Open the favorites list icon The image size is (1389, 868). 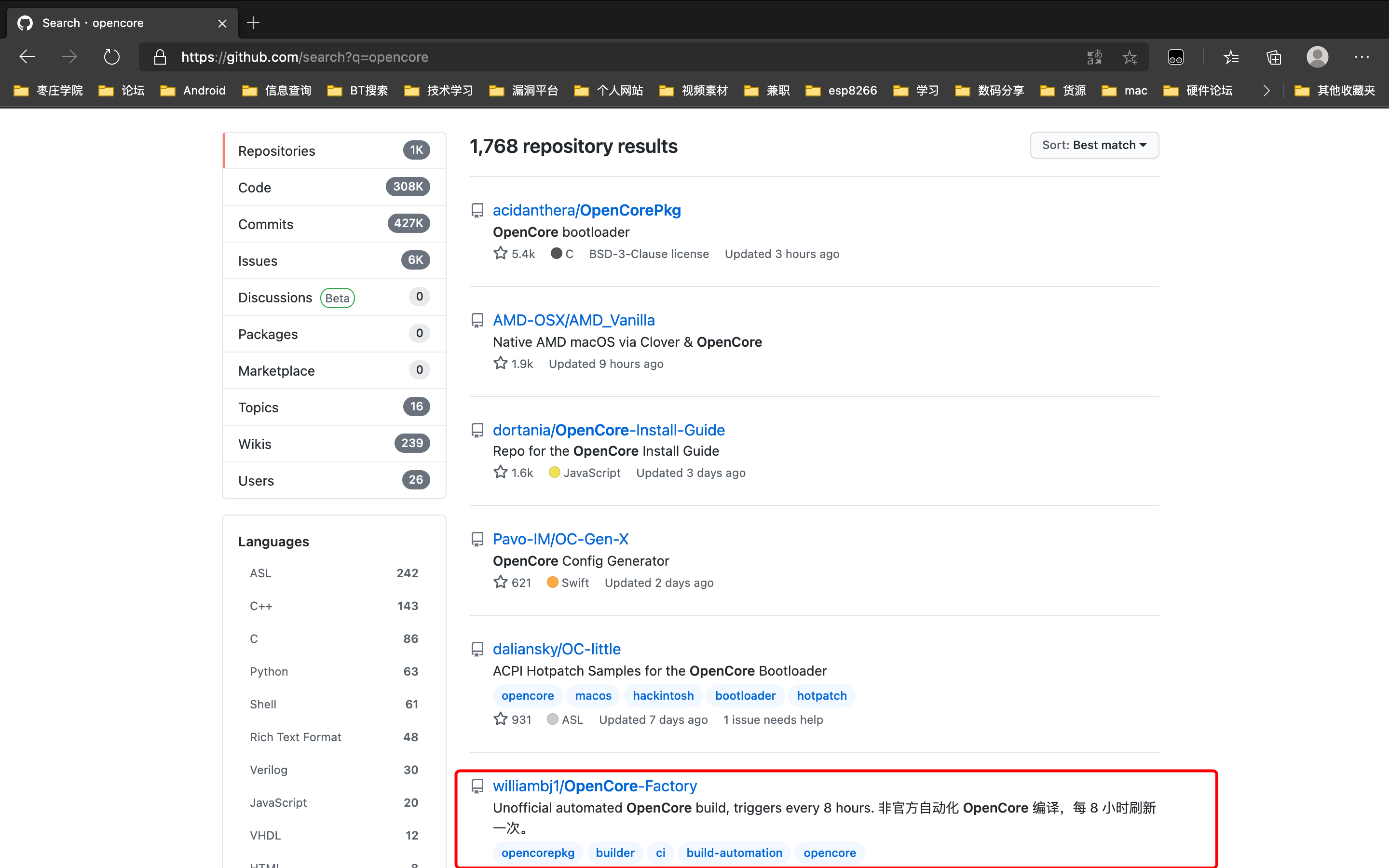[1231, 57]
